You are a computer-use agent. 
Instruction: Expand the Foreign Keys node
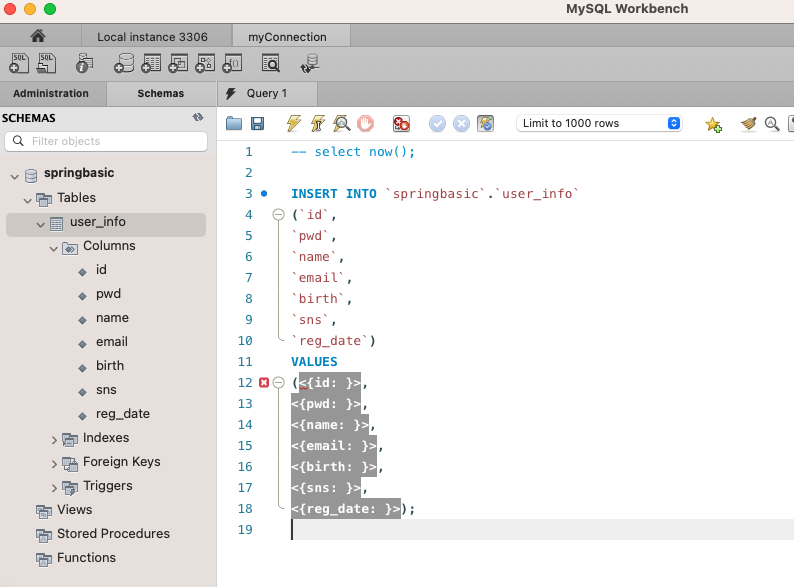[54, 464]
